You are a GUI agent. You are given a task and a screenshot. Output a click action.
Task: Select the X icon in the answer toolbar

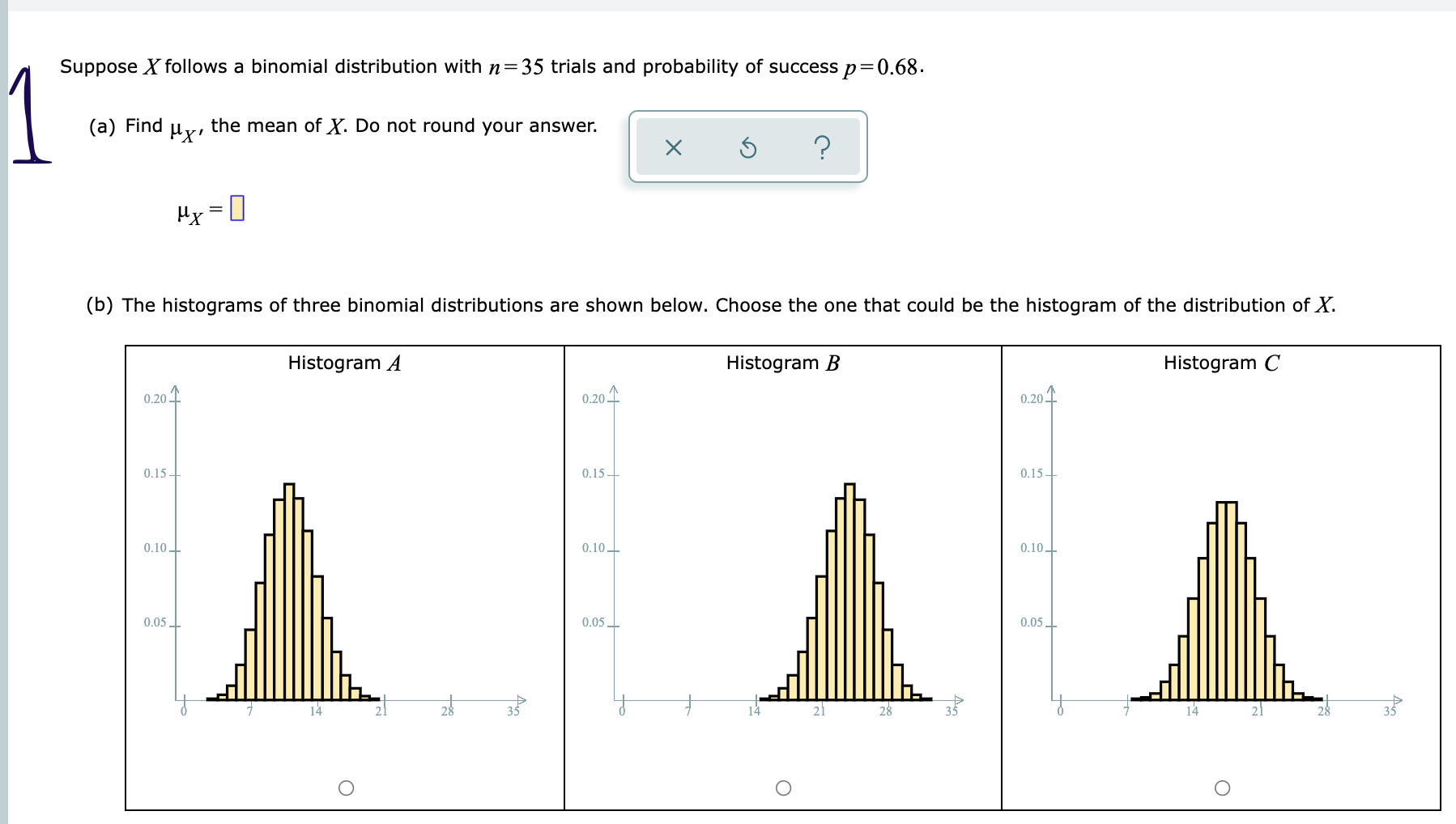point(675,147)
